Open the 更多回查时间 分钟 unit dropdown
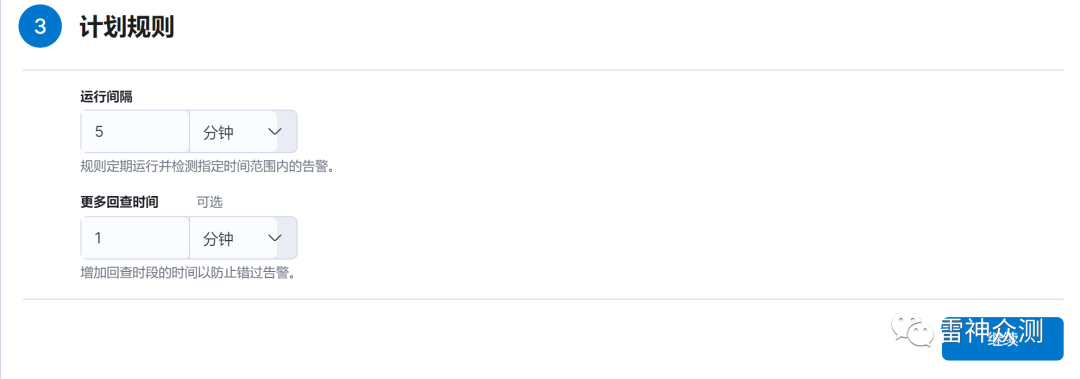This screenshot has height=379, width=1080. pos(243,238)
